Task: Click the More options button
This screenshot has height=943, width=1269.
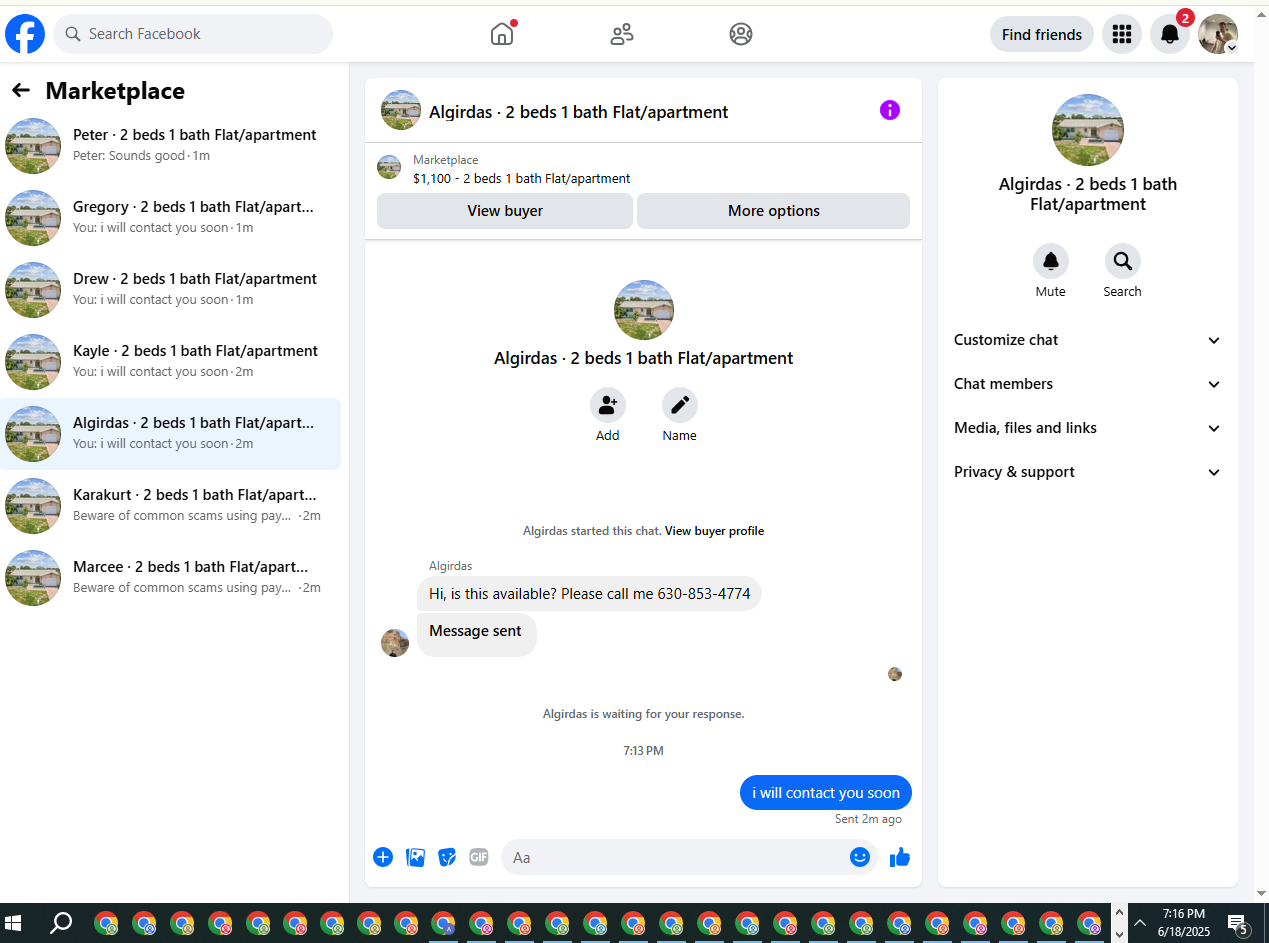Action: [773, 211]
